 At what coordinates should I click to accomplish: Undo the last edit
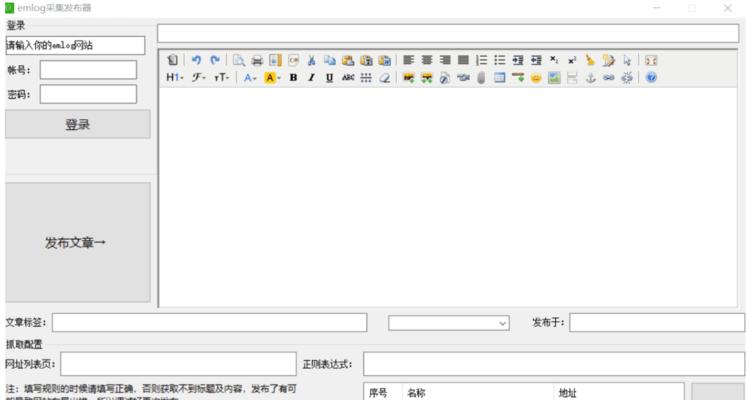(x=196, y=60)
